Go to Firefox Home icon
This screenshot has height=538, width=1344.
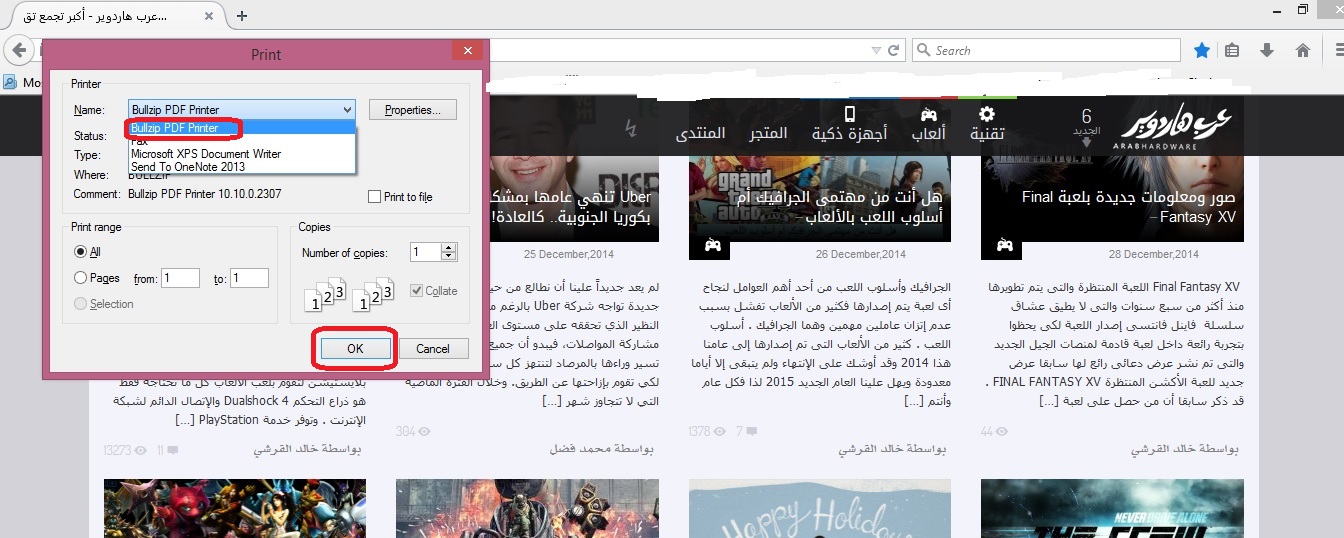[1303, 50]
